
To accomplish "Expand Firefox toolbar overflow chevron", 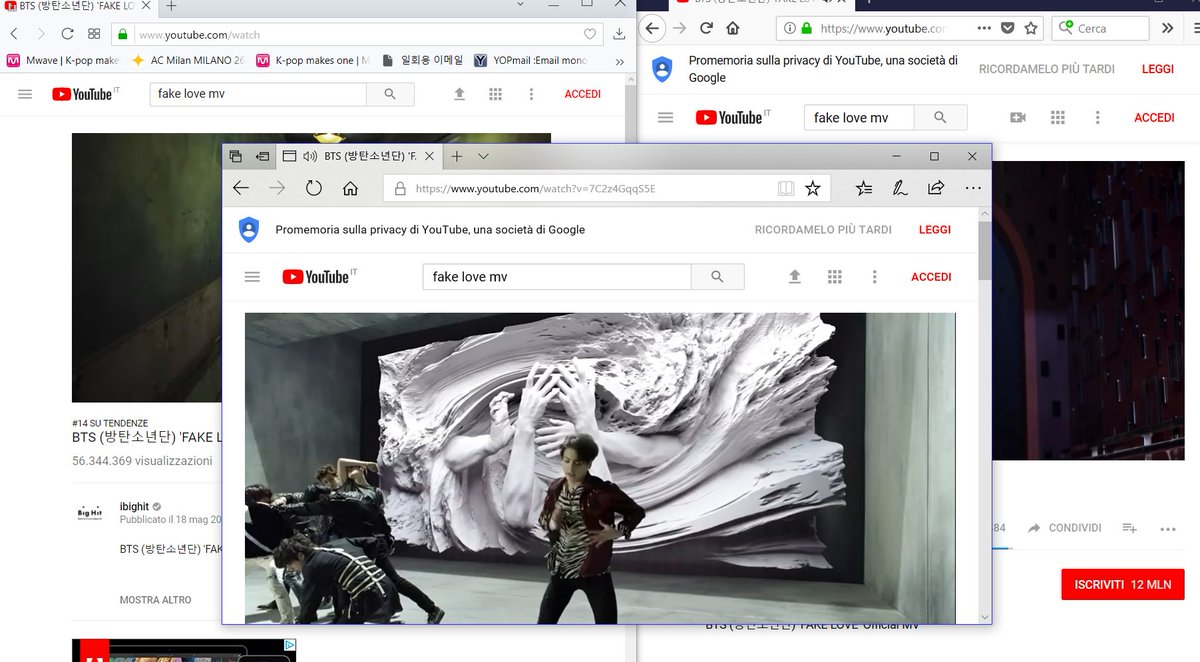I will pyautogui.click(x=1167, y=28).
